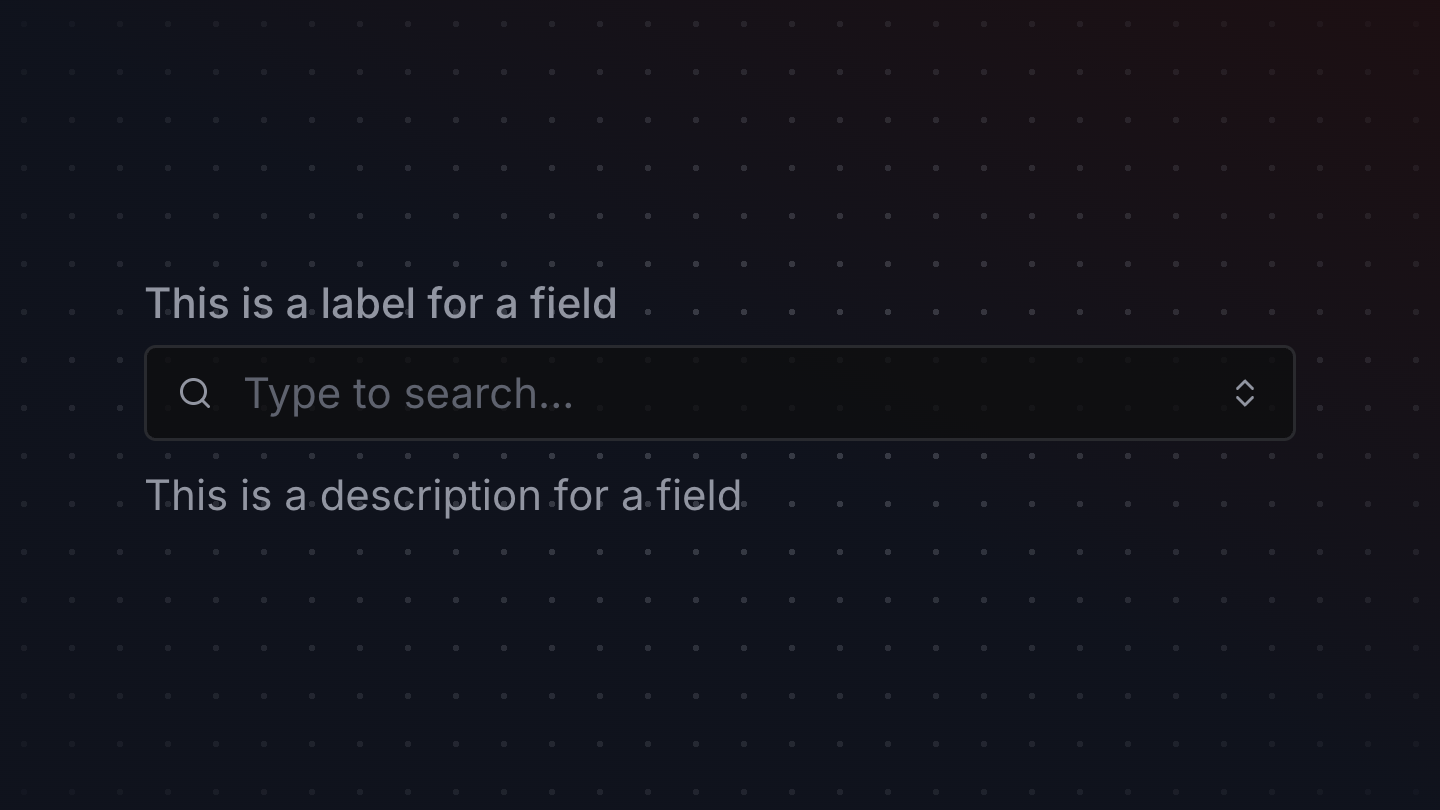The height and width of the screenshot is (810, 1440).
Task: Click the "This is a label for a field" label
Action: click(381, 303)
